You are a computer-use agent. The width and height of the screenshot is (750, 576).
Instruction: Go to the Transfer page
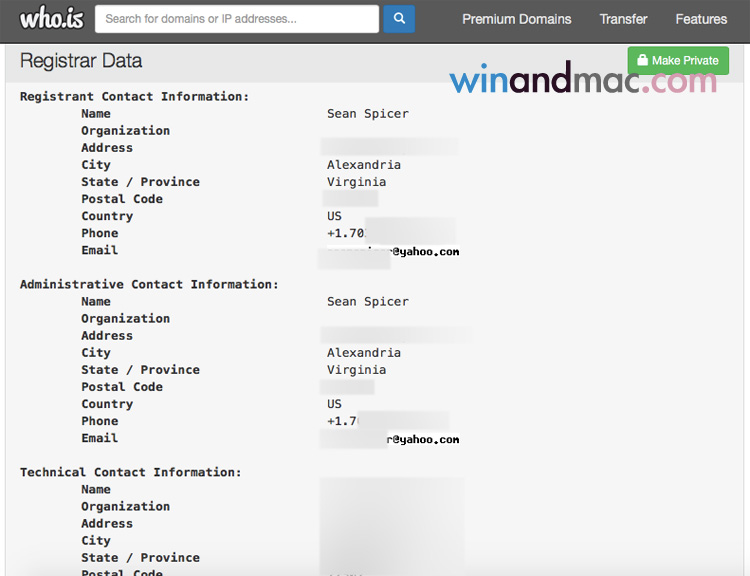tap(623, 19)
